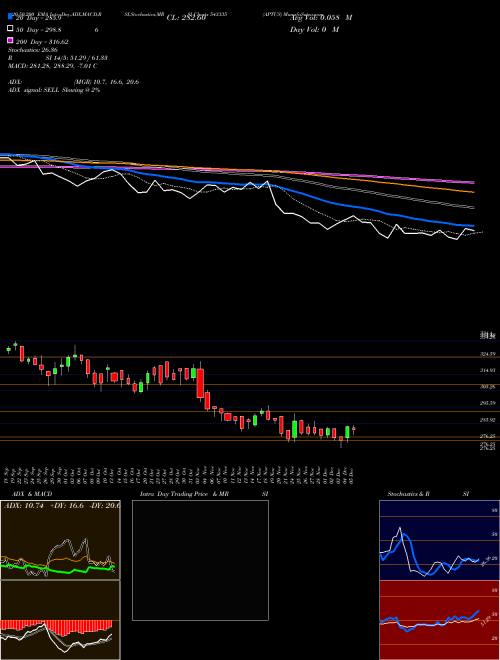The width and height of the screenshot is (500, 660).
Task: Click the 'Stochastics & R SI' panel title
Action: pyautogui.click(x=428, y=494)
